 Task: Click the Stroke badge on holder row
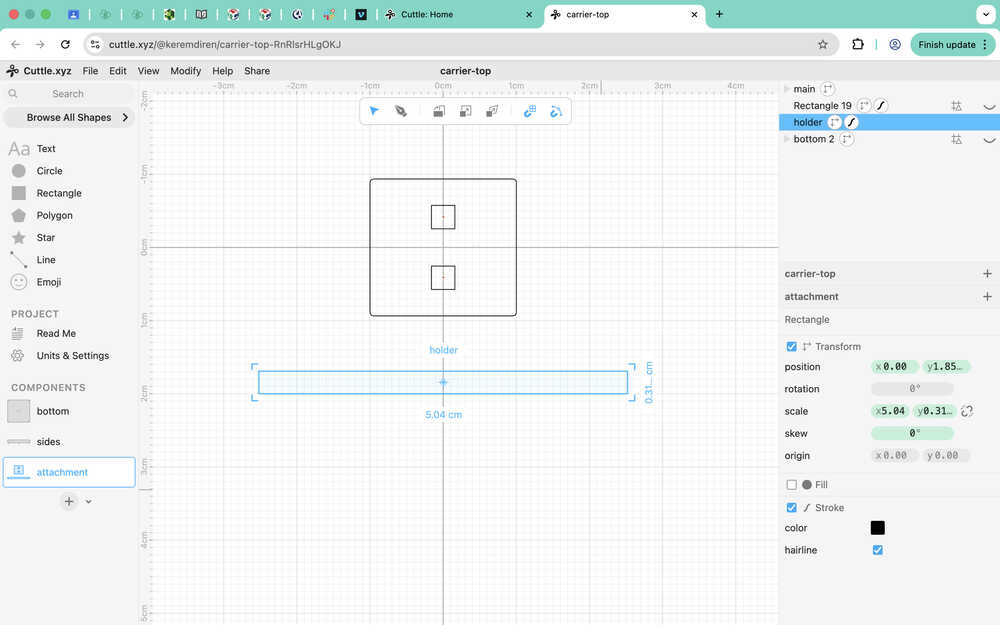tap(851, 122)
